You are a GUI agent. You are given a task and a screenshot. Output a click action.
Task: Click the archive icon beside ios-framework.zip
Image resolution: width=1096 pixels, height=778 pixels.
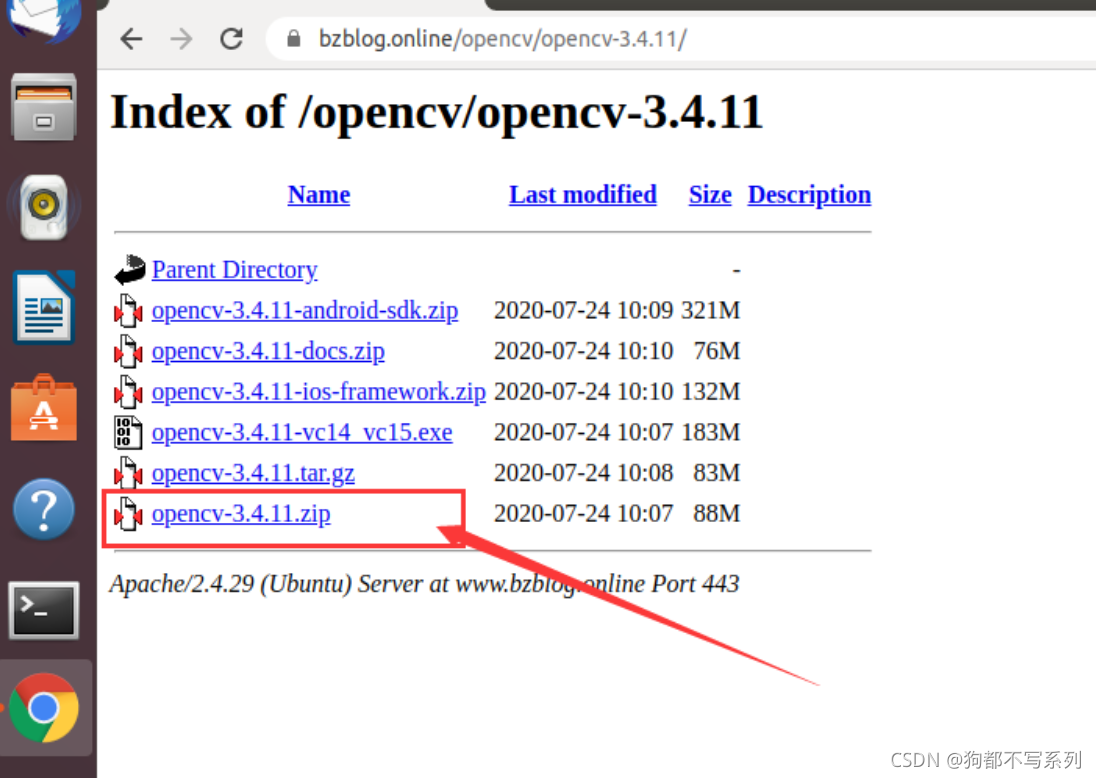pos(129,391)
